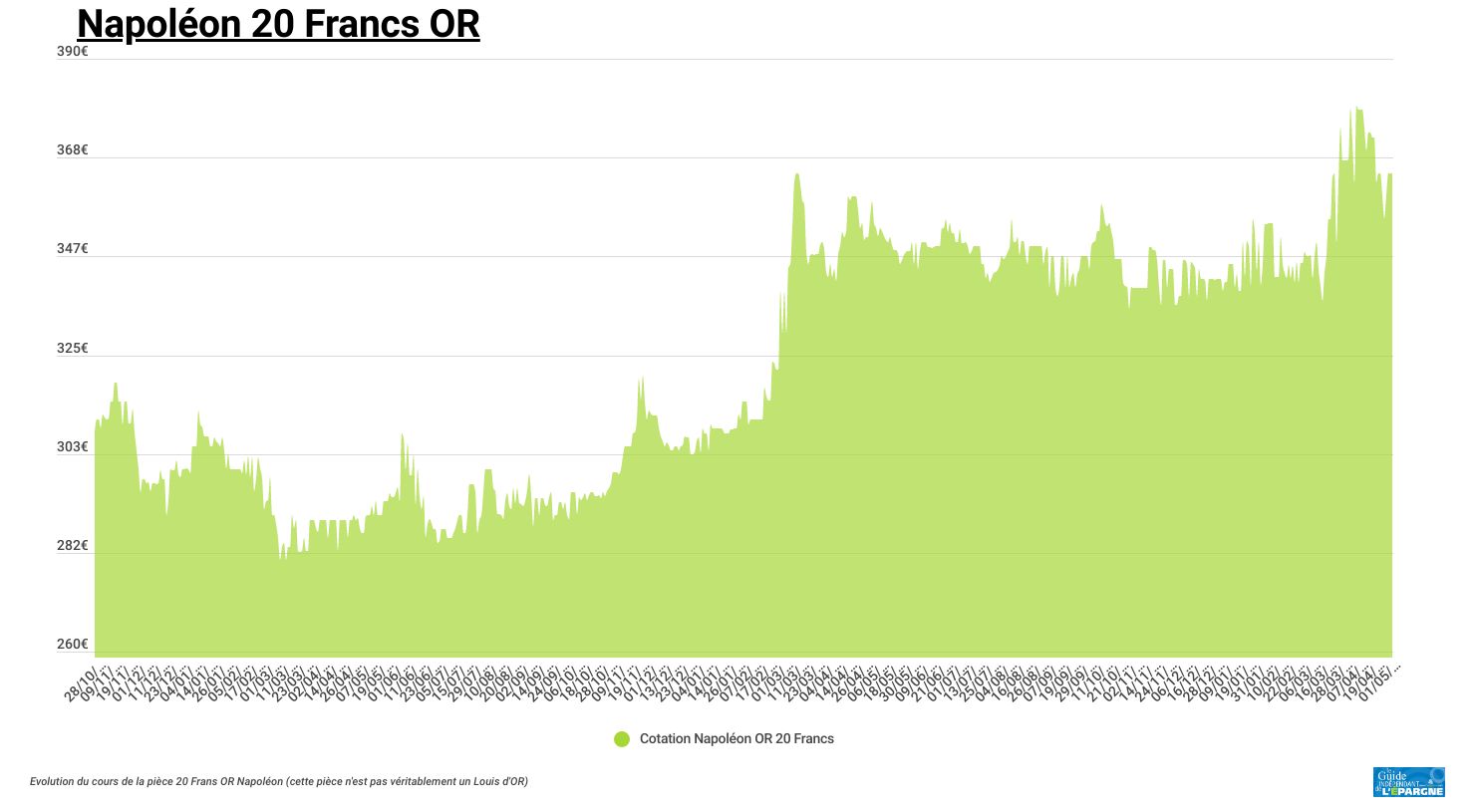The image size is (1475, 812).
Task: Toggle the Cotation Napoléon OR 20 Francs series
Action: click(x=736, y=739)
